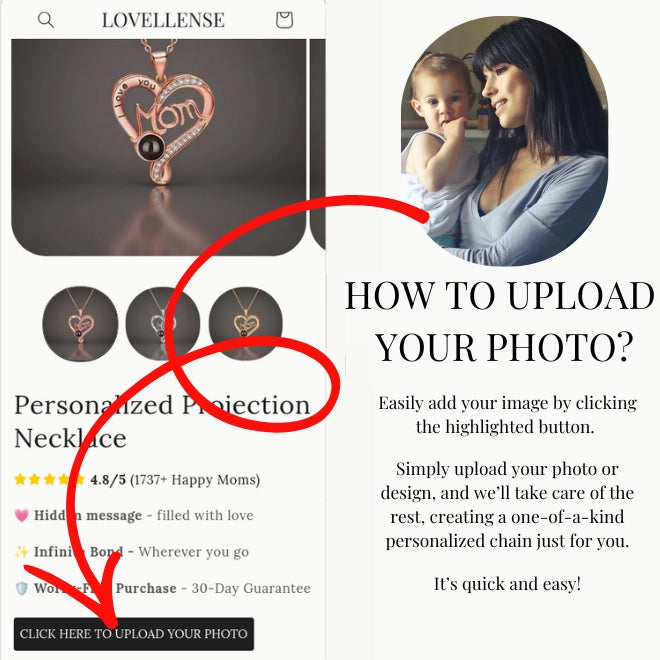Click the LOVELLENSE store logo
660x660 pixels.
point(163,20)
